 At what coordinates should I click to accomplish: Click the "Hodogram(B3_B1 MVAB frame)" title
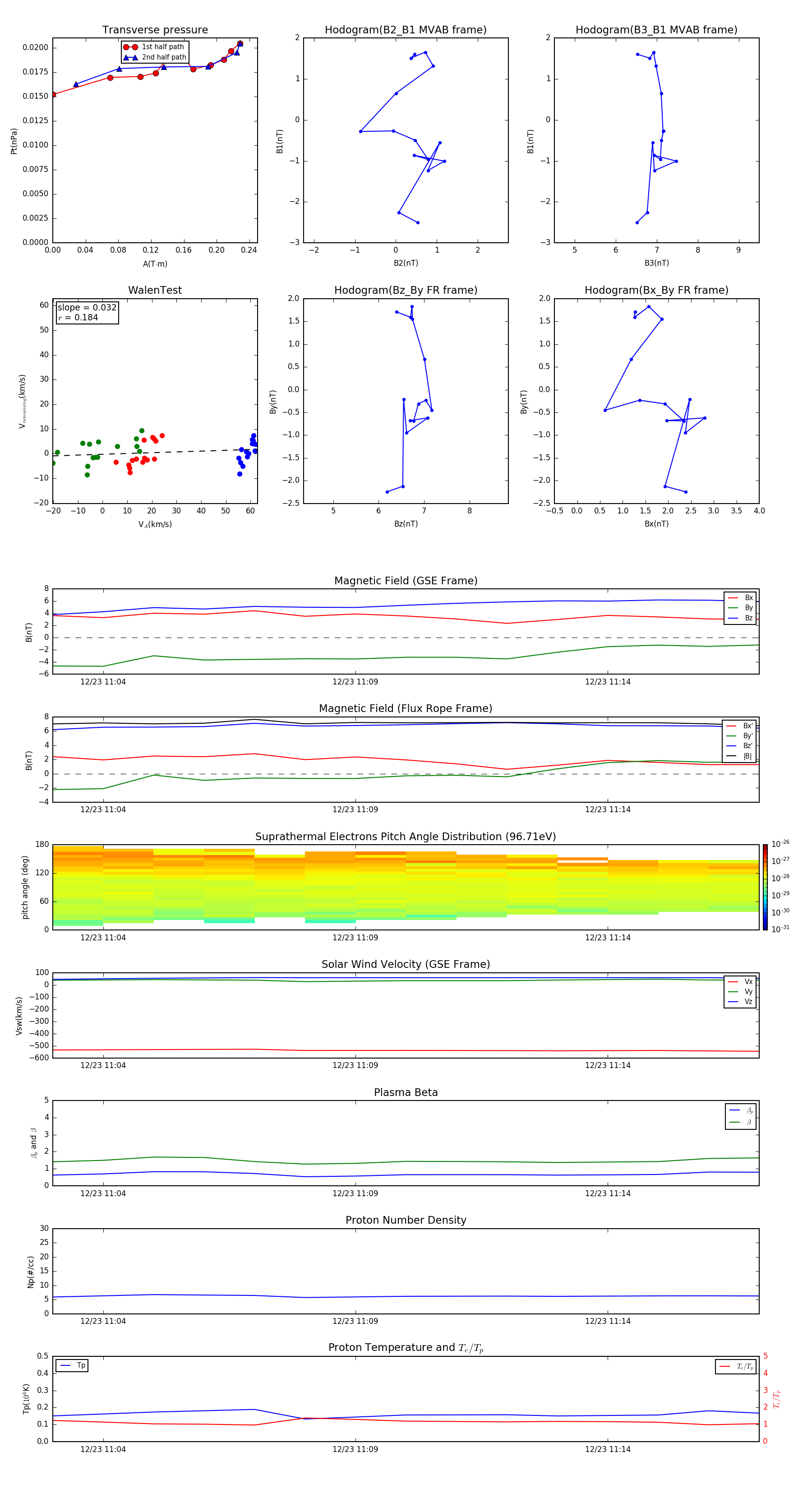(656, 30)
